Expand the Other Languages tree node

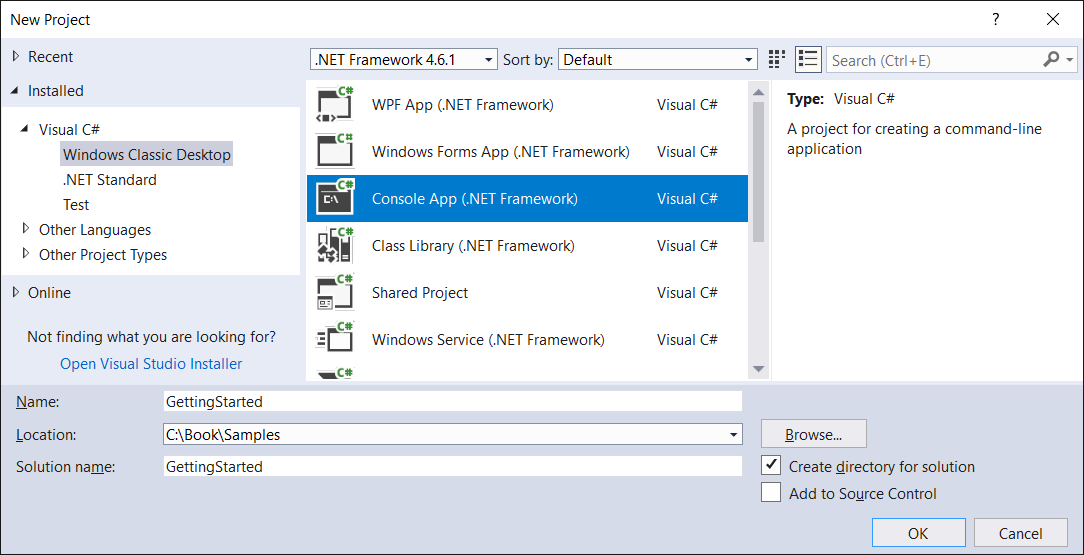(x=26, y=228)
